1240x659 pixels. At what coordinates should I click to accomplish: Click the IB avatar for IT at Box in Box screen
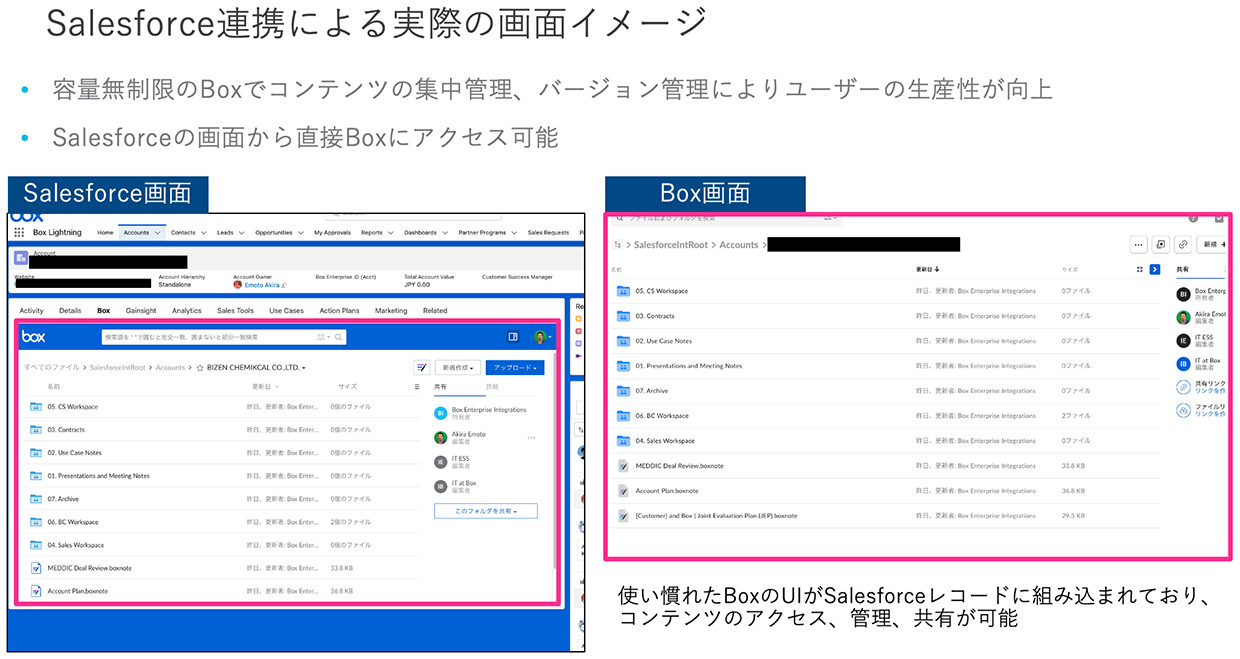tap(1183, 364)
